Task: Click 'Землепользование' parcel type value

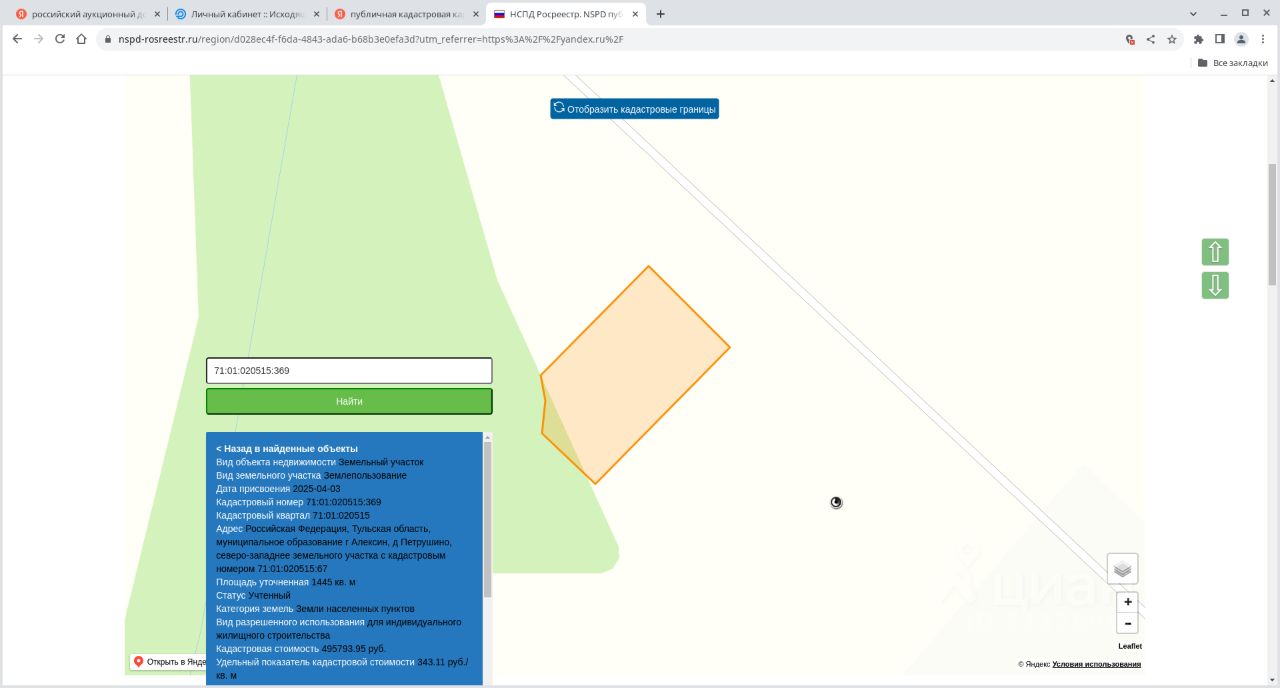Action: point(365,475)
